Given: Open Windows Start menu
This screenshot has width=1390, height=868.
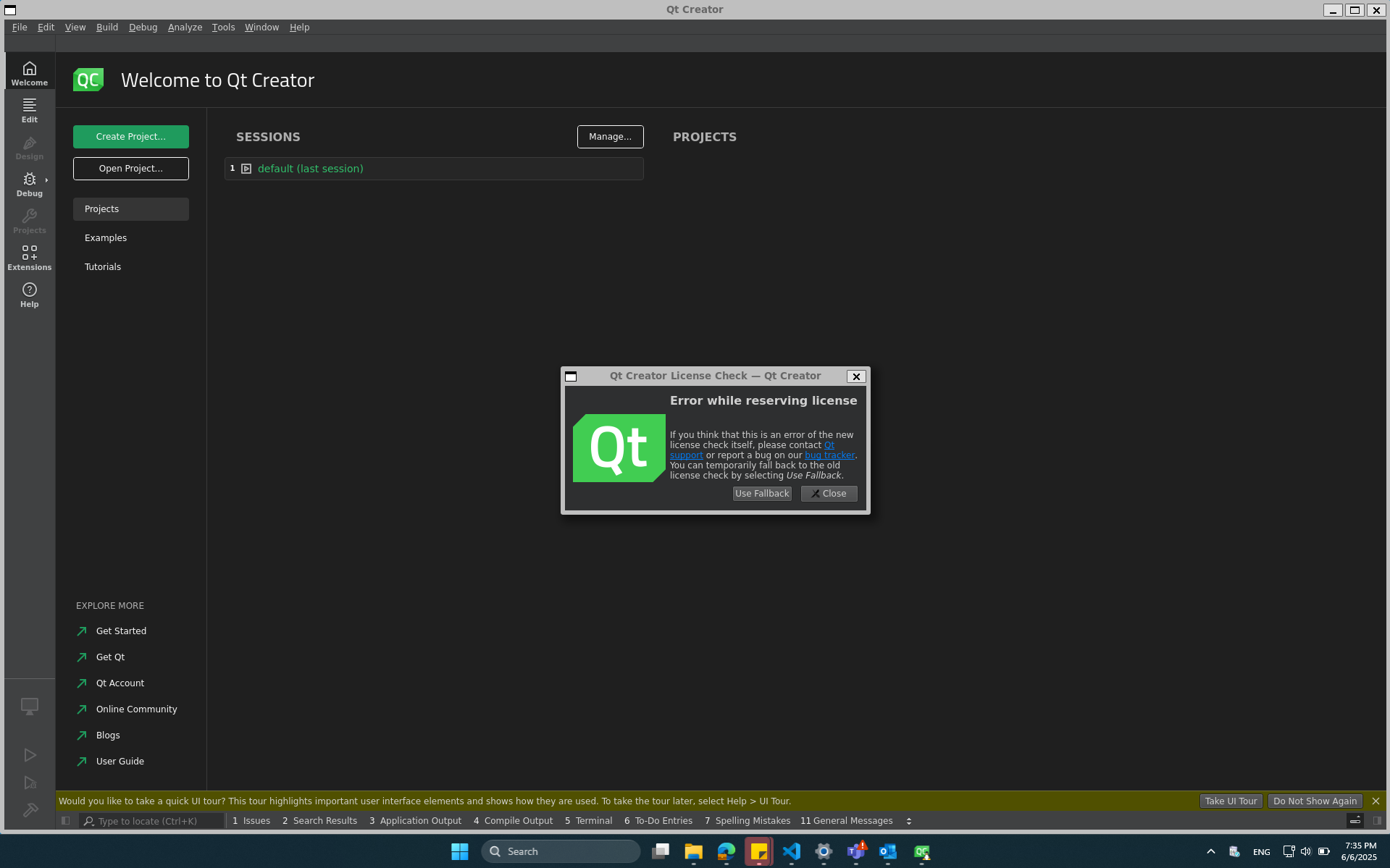Looking at the screenshot, I should coord(459,852).
